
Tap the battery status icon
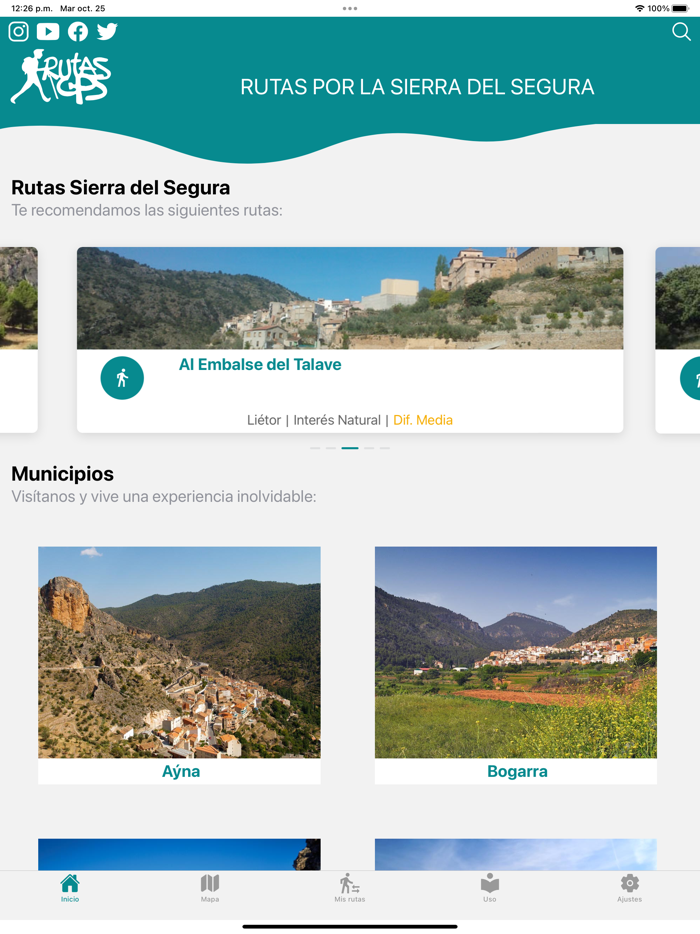coord(680,8)
